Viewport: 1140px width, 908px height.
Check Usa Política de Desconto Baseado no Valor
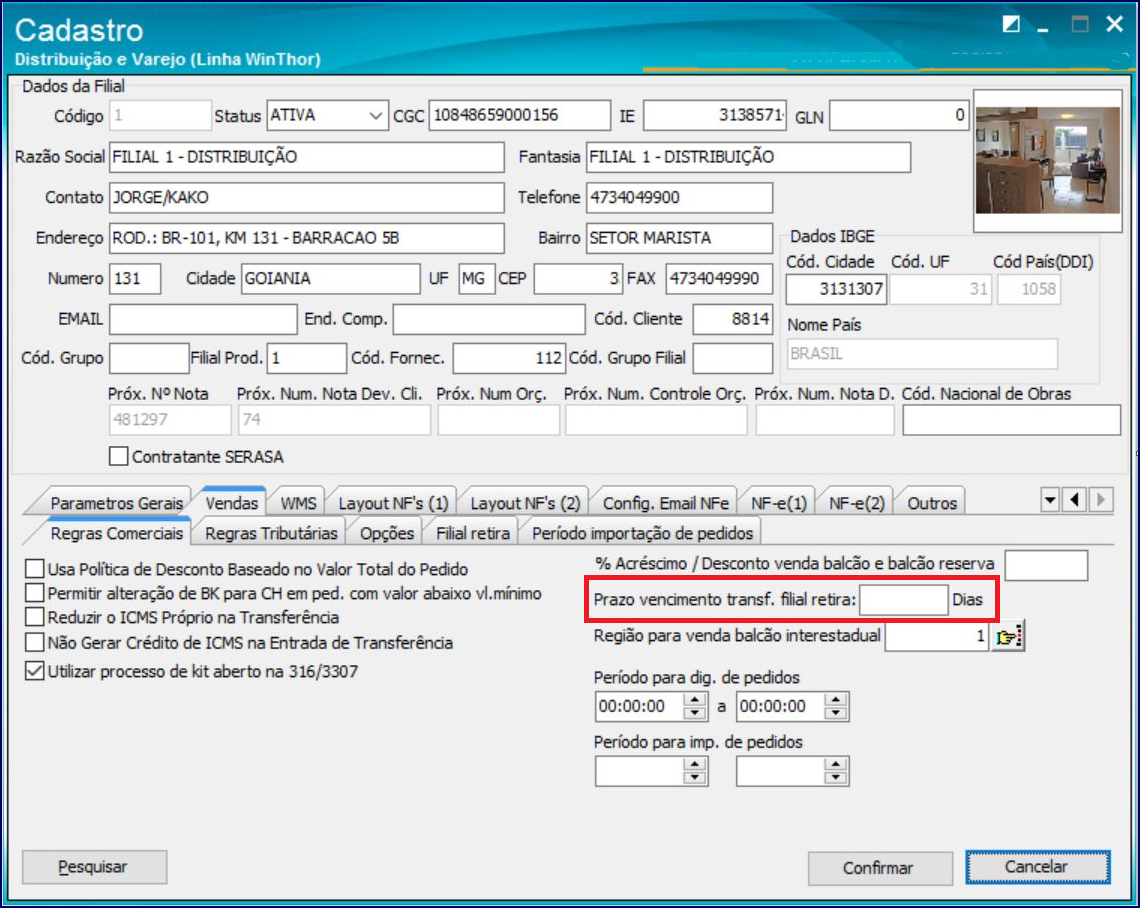(35, 568)
